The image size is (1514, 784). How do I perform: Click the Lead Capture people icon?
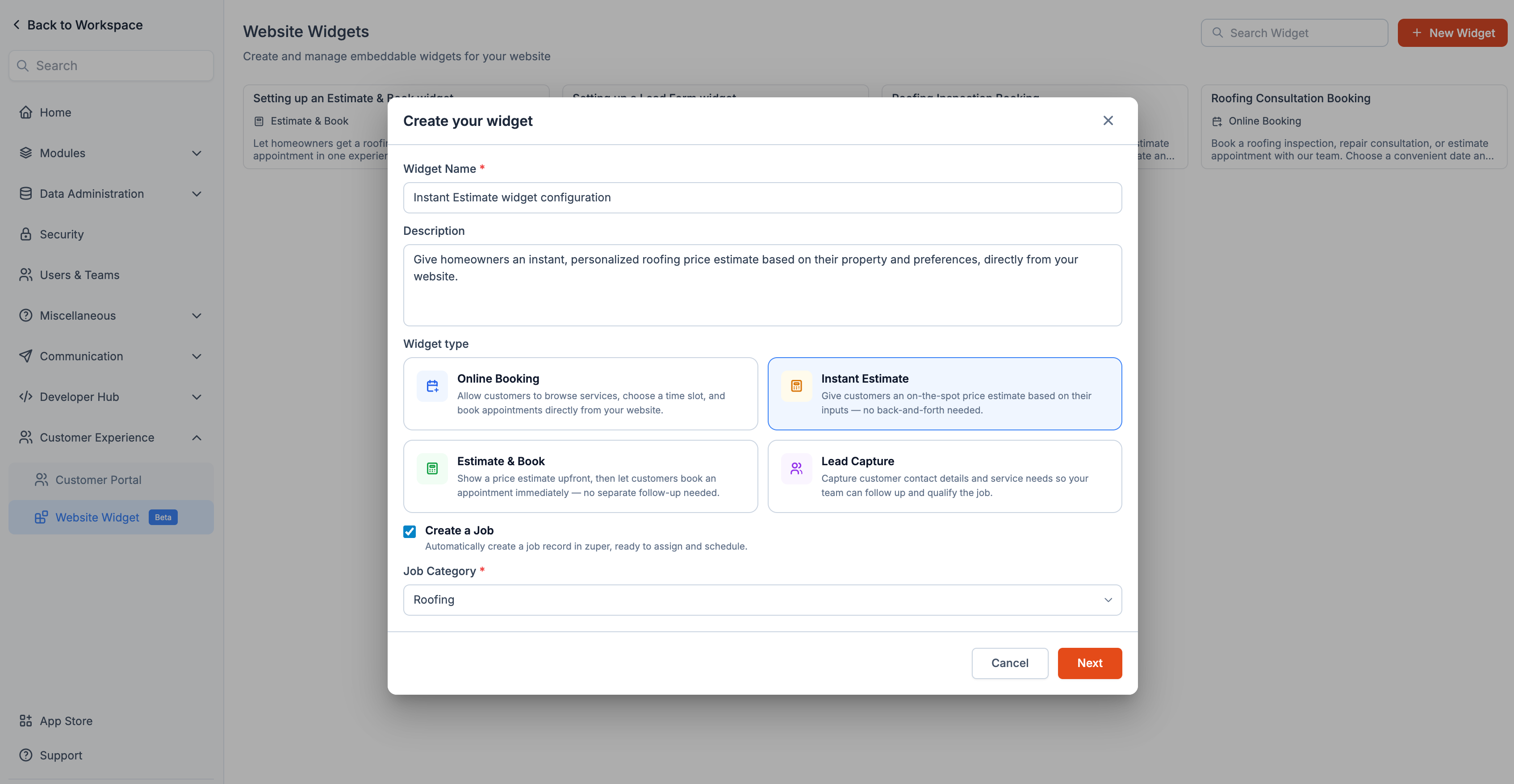point(796,468)
